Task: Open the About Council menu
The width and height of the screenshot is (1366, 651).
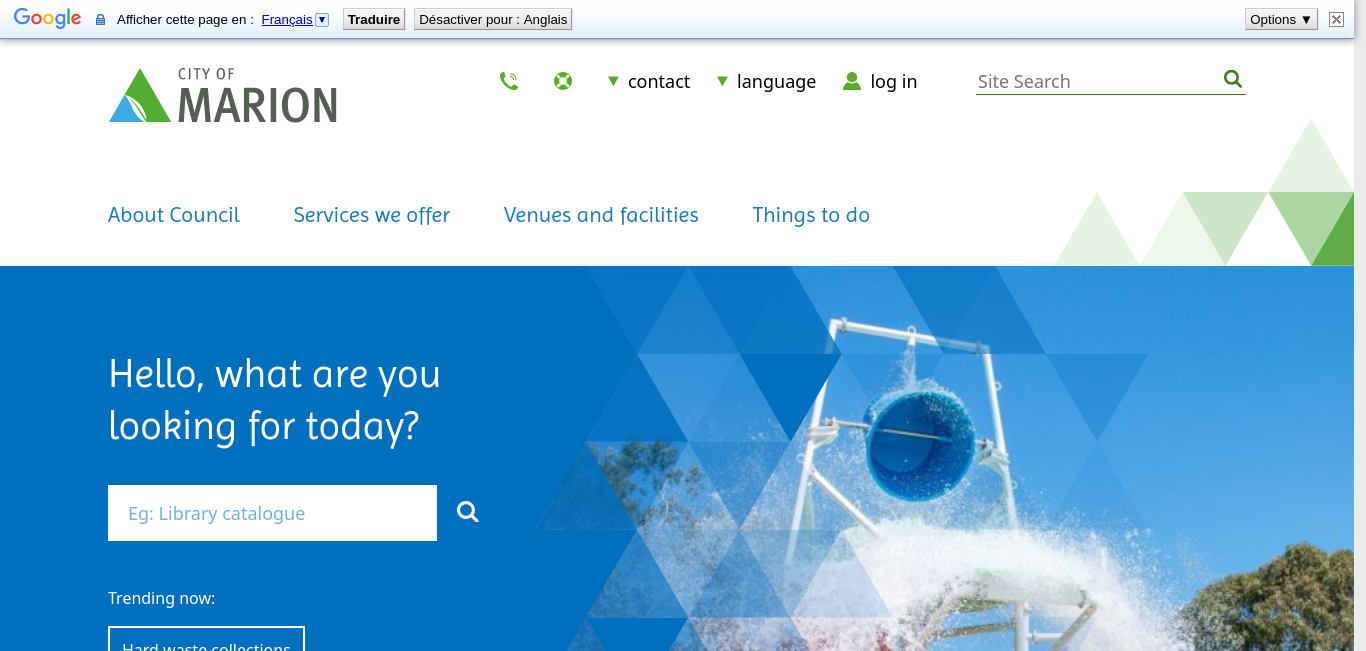Action: click(174, 215)
